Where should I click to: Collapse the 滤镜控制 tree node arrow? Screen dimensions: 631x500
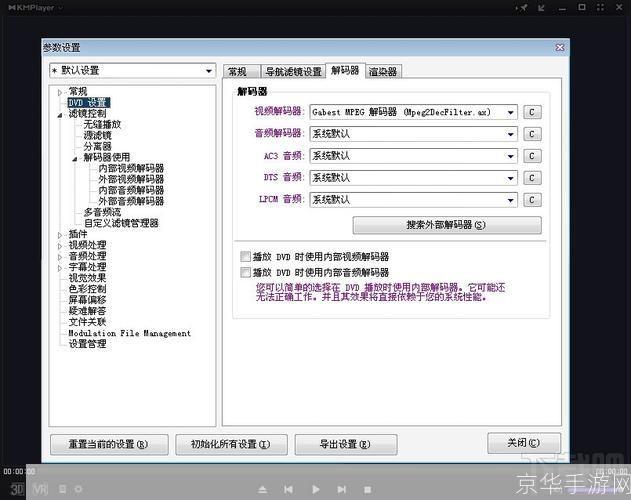tap(60, 115)
